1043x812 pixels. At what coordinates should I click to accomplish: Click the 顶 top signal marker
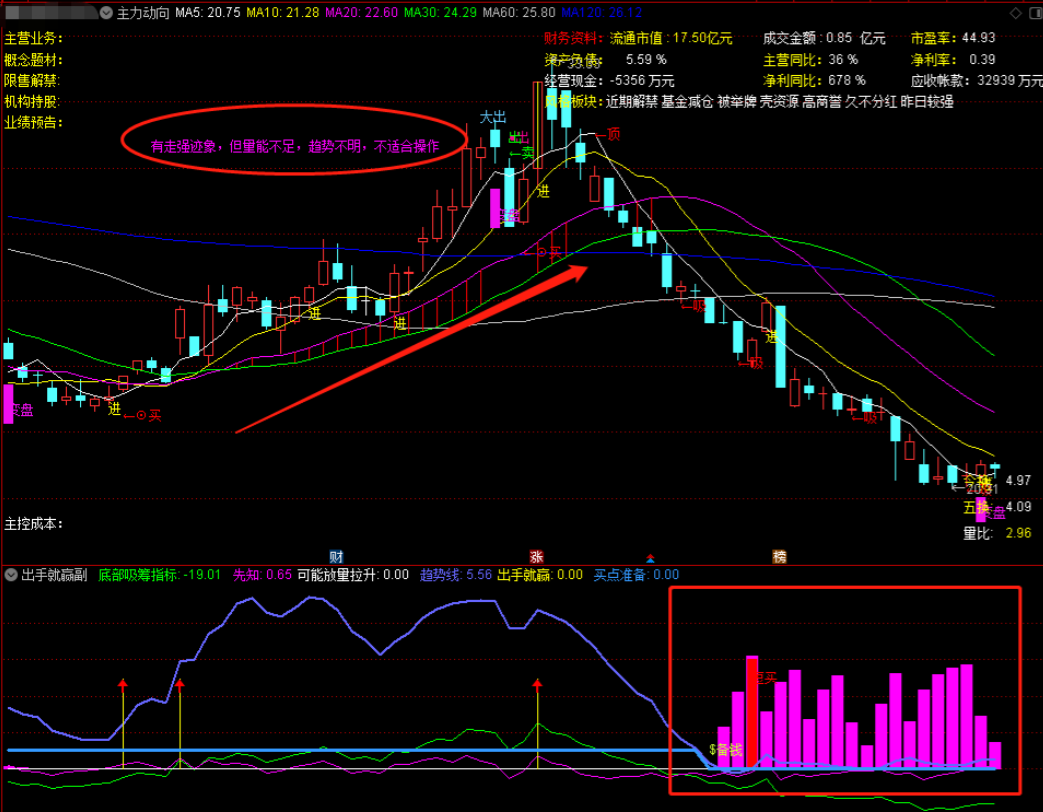[x=614, y=134]
